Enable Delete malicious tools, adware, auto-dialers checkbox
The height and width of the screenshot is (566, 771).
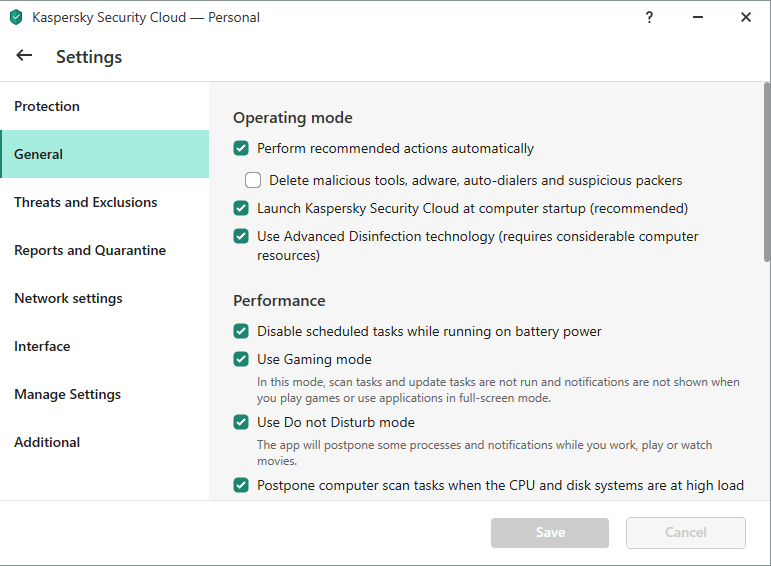pyautogui.click(x=253, y=181)
